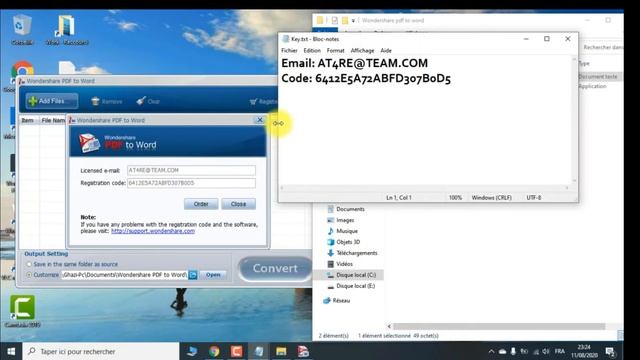Select the Customize output radio button

click(29, 275)
